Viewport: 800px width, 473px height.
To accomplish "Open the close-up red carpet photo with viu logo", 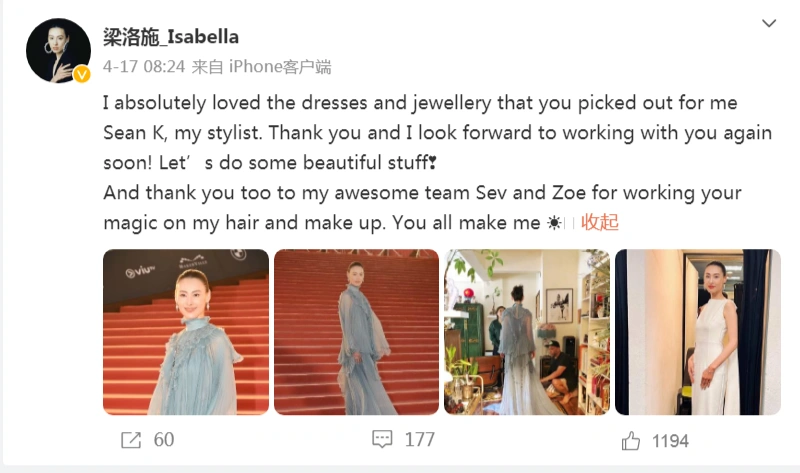I will pos(186,332).
